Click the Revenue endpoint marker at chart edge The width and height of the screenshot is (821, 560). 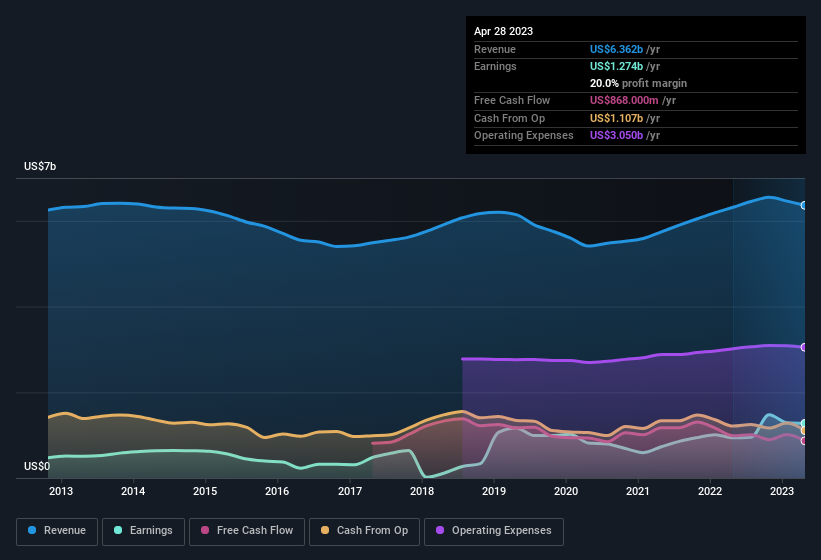pyautogui.click(x=804, y=205)
